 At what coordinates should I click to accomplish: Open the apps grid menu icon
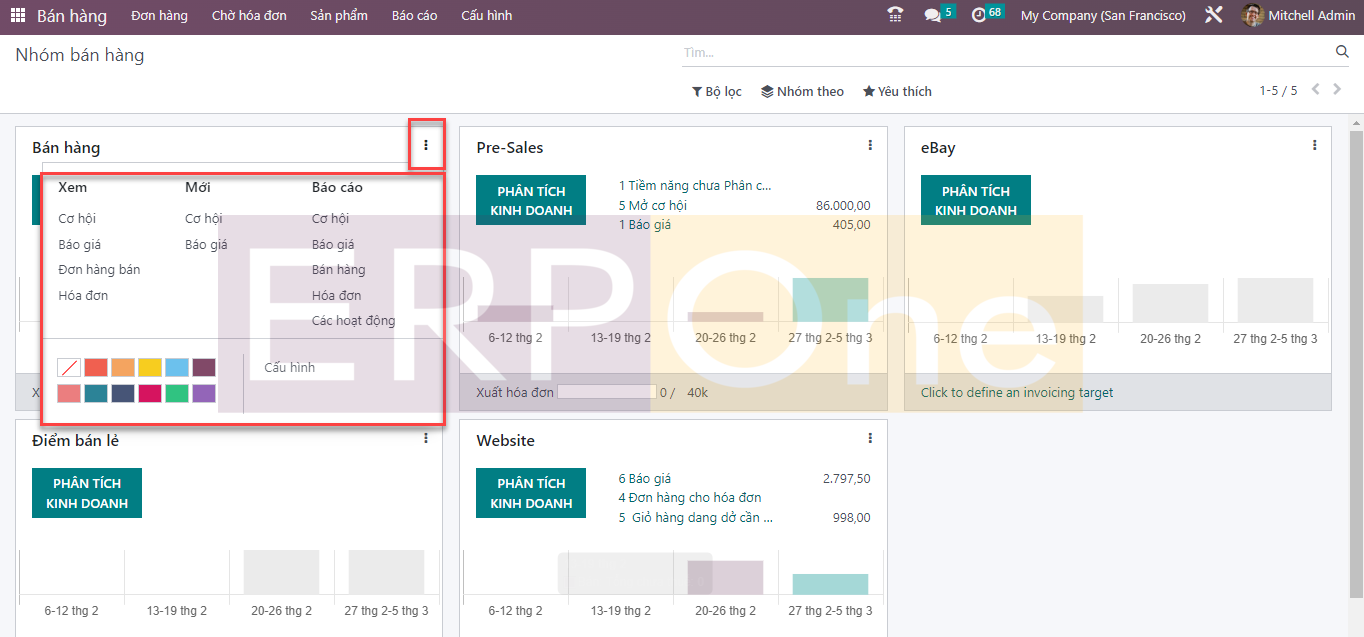(x=17, y=16)
